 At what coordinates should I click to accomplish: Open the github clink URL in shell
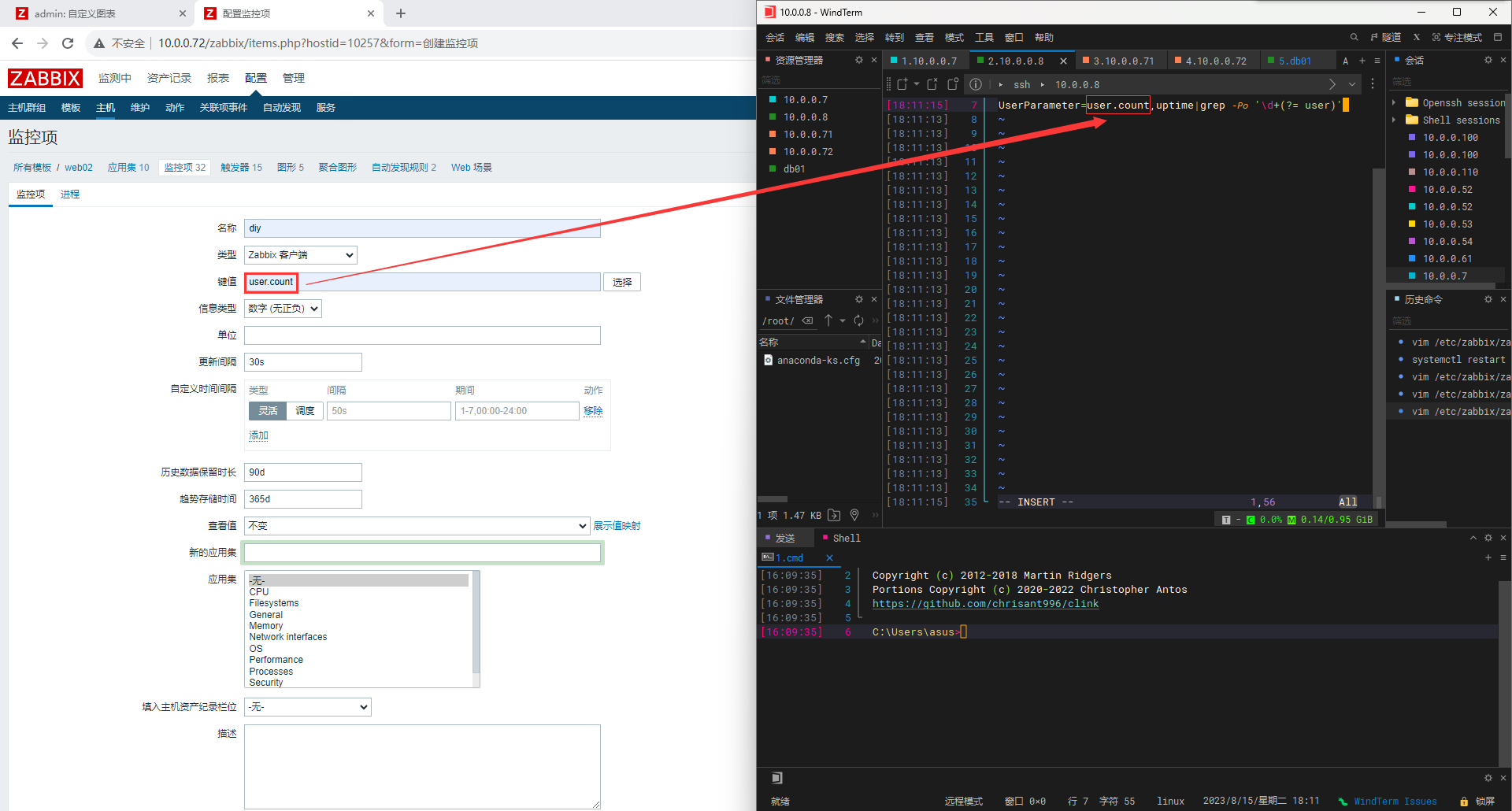coord(985,604)
